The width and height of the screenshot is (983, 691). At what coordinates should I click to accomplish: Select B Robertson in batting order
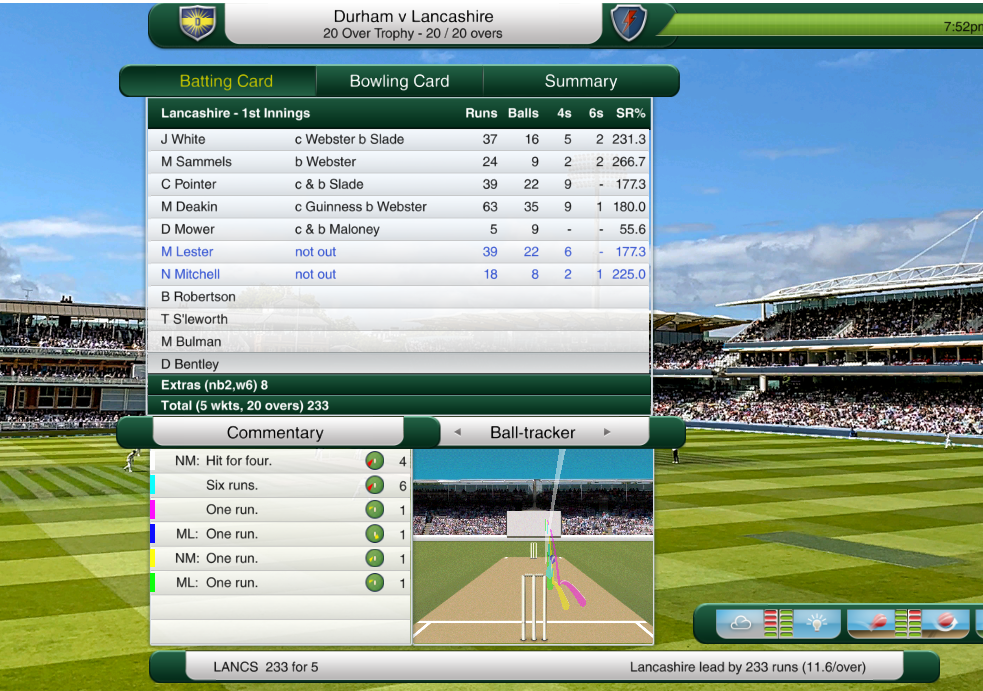[x=399, y=297]
